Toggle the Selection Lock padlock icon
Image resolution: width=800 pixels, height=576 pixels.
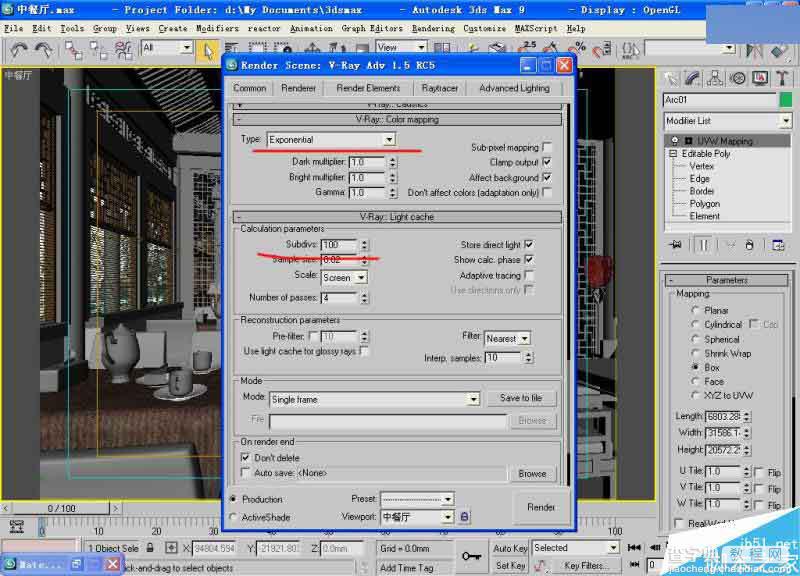[150, 548]
